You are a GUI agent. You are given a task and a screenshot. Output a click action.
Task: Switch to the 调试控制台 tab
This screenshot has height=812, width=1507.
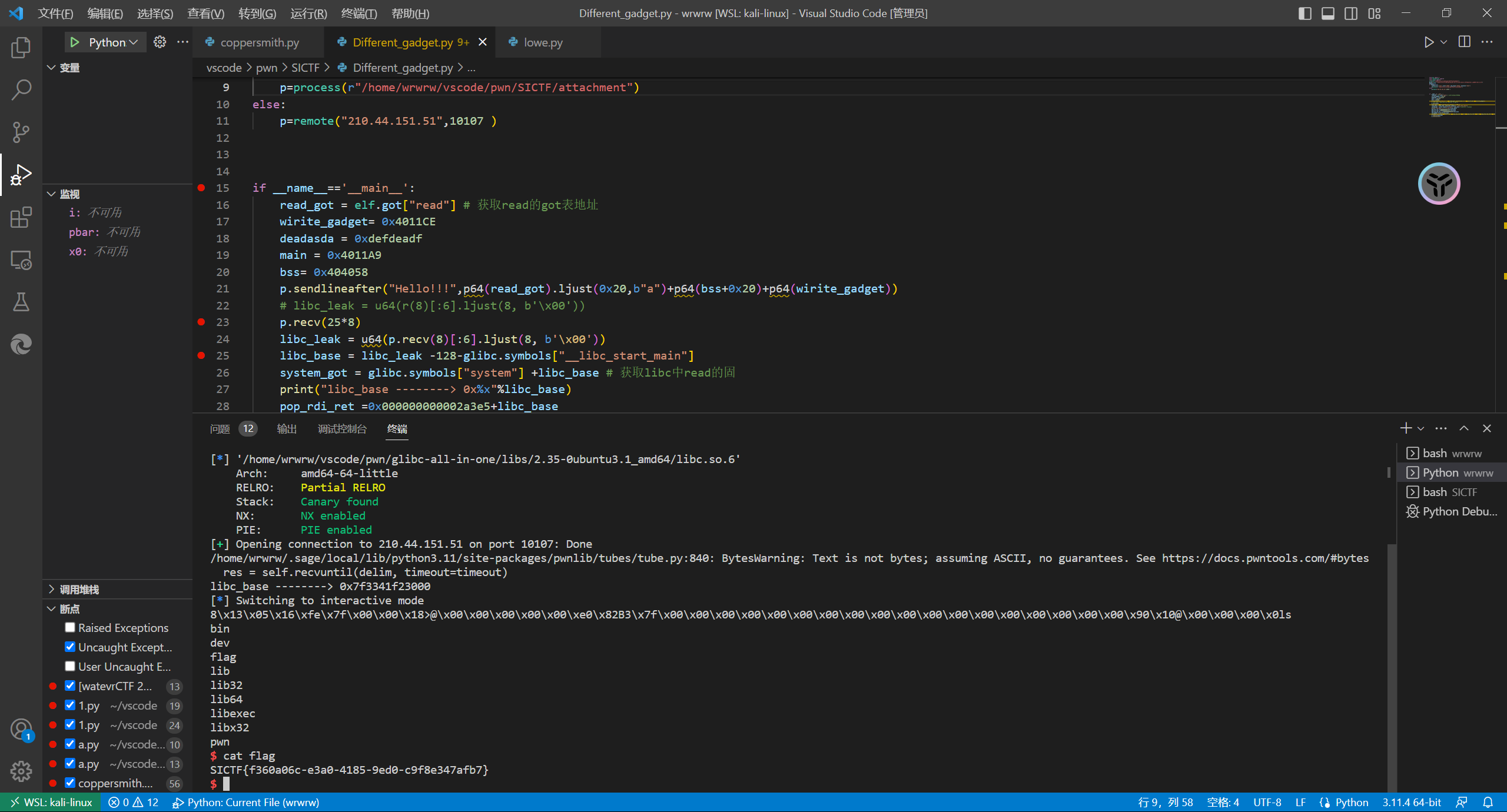[x=342, y=429]
